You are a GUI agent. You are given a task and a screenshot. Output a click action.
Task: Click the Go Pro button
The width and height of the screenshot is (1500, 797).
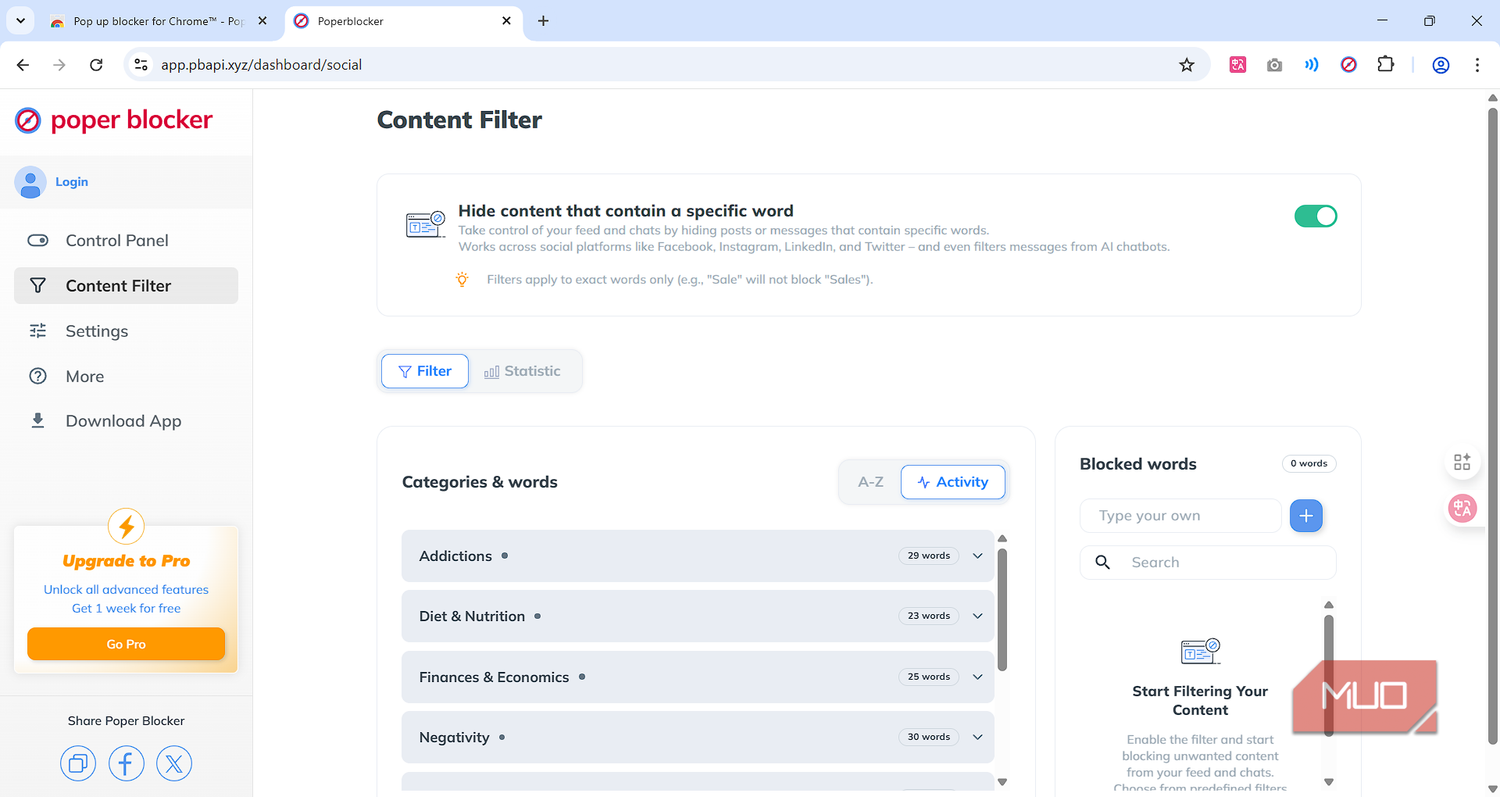tap(126, 644)
